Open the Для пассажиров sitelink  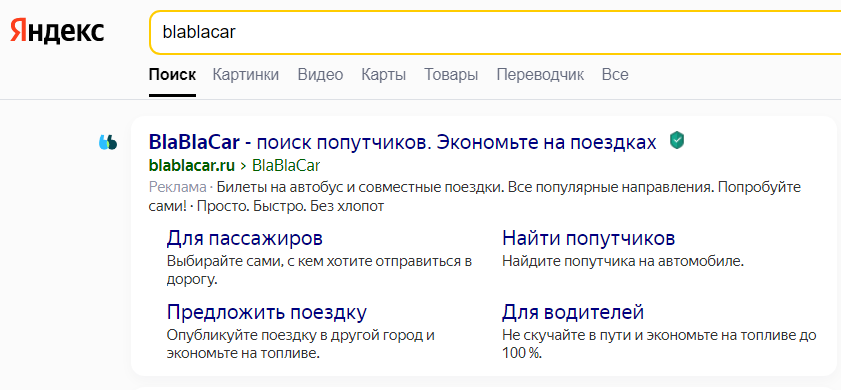coord(245,238)
